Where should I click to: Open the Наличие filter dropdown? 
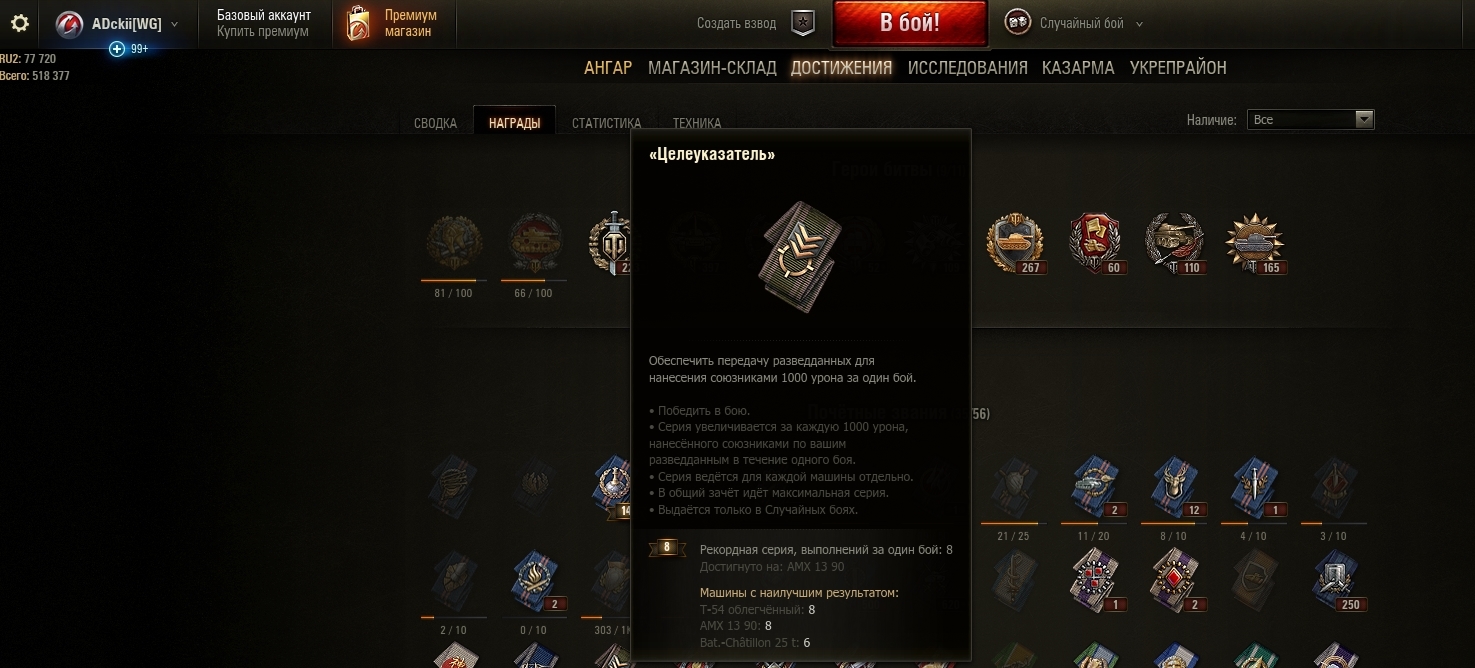[x=1310, y=119]
